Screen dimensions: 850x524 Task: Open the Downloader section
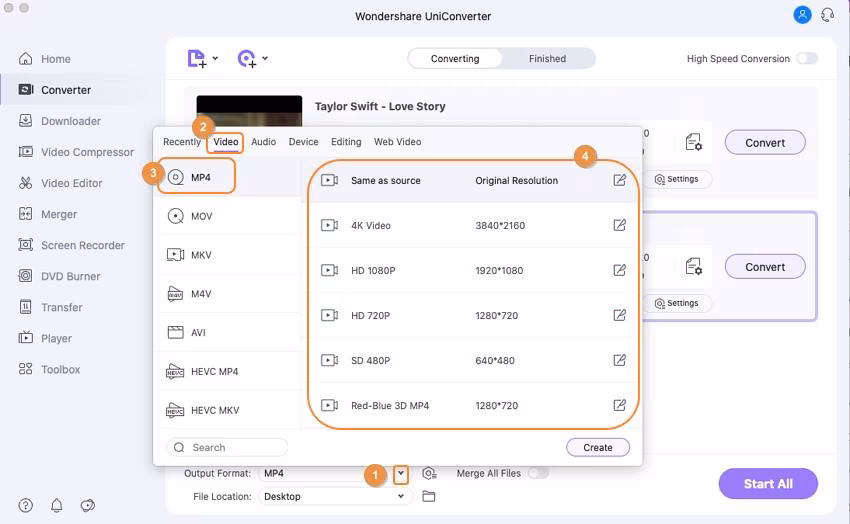59,121
